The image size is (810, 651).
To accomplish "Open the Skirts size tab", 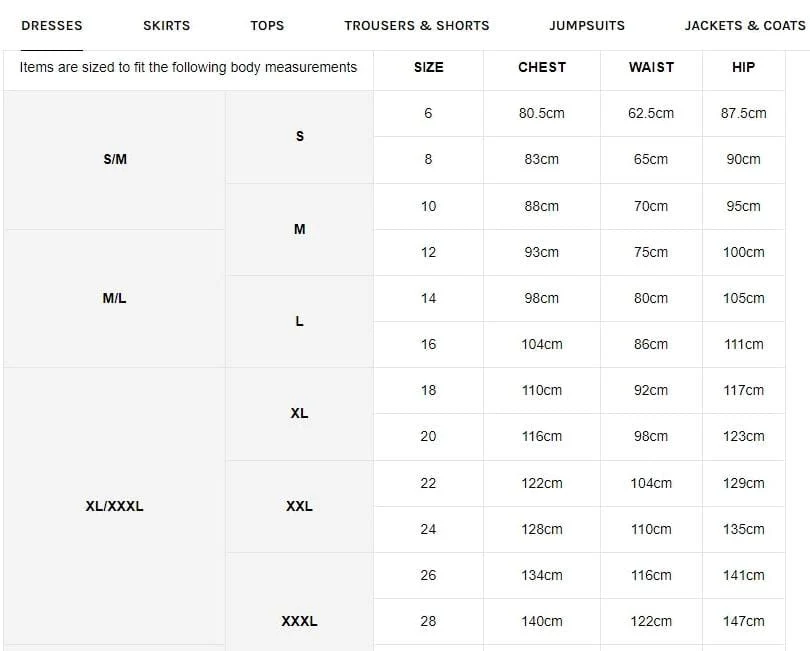I will point(166,25).
